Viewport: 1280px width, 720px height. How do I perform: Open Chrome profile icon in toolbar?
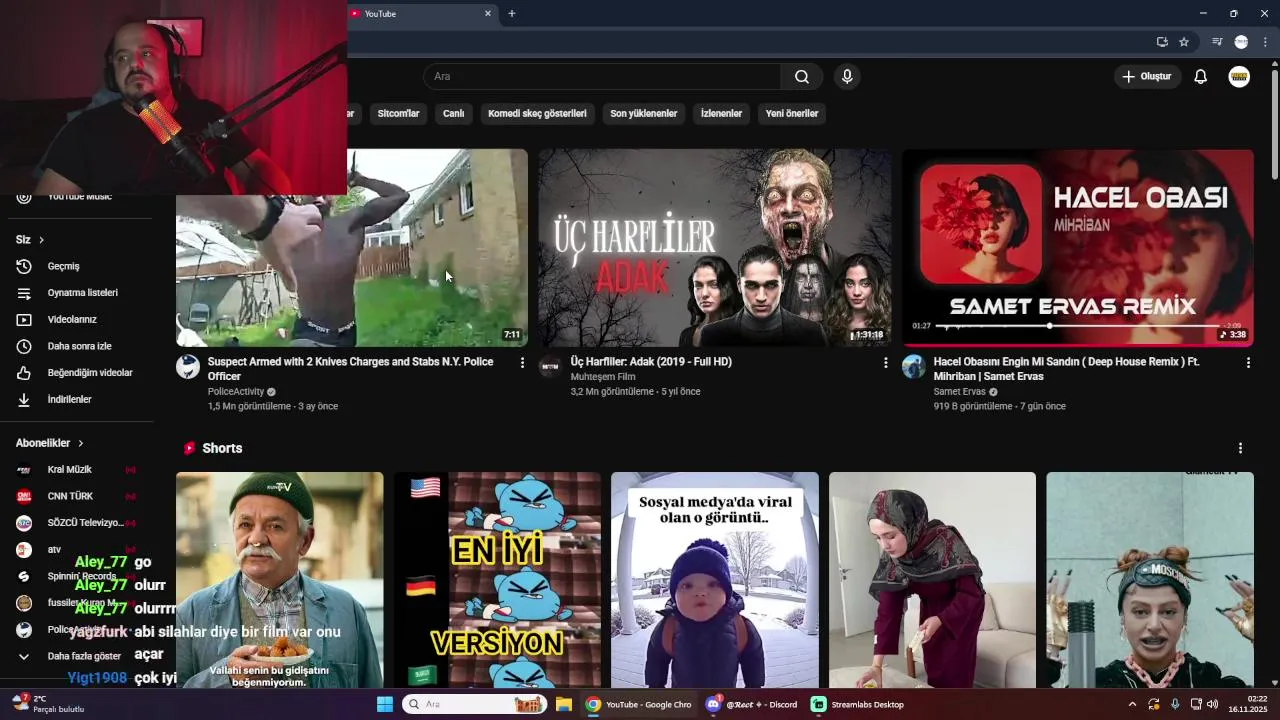click(1241, 42)
